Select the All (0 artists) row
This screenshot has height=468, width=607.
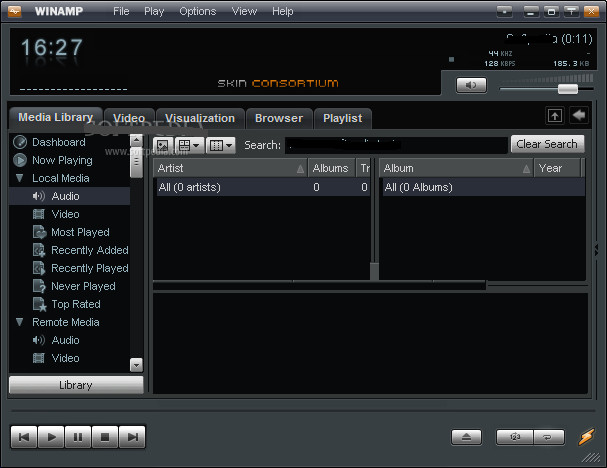pos(262,187)
